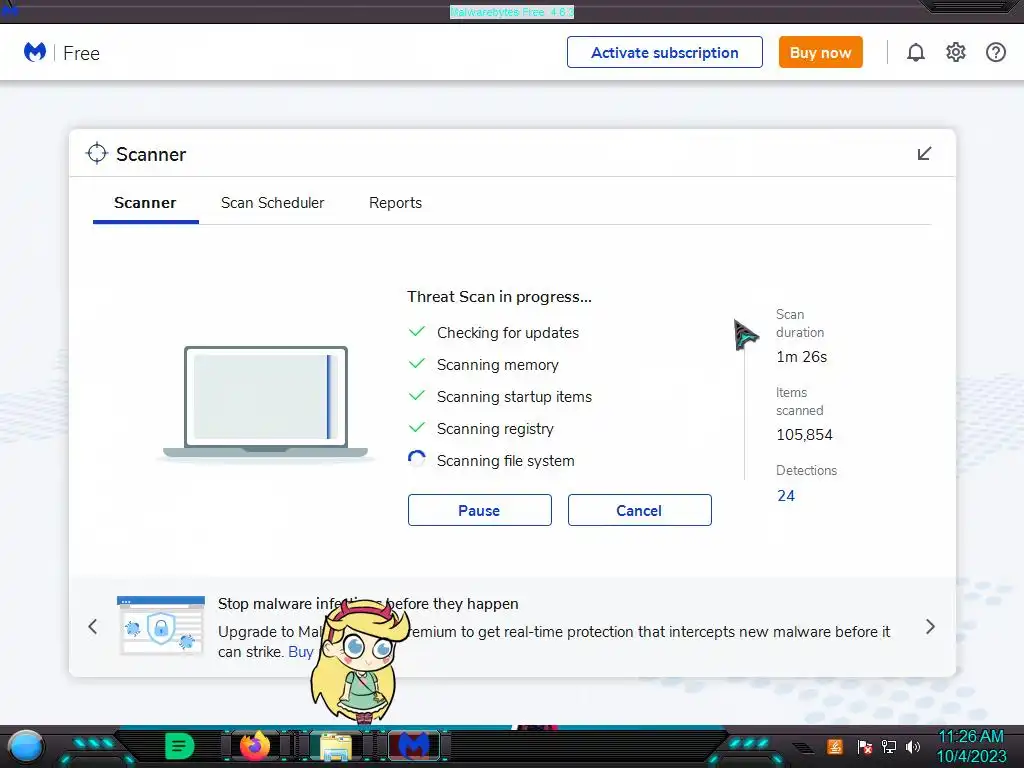Click Activate subscription button
1024x768 pixels.
pos(665,52)
